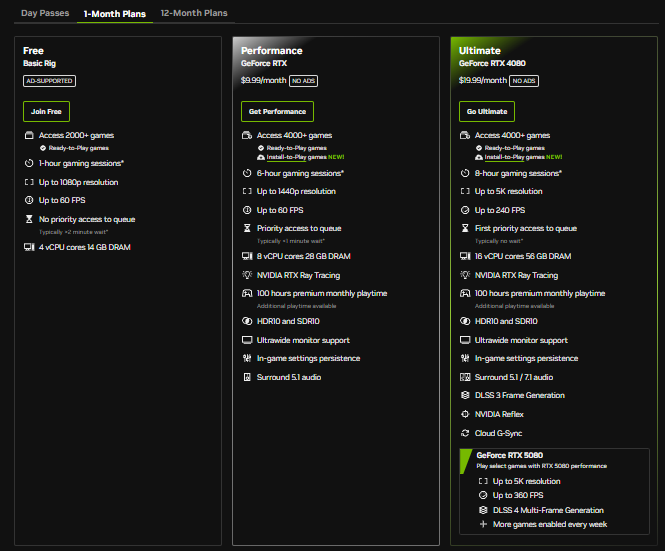
Task: Click the resolution icon beside Up to 1080p
Action: [29, 182]
